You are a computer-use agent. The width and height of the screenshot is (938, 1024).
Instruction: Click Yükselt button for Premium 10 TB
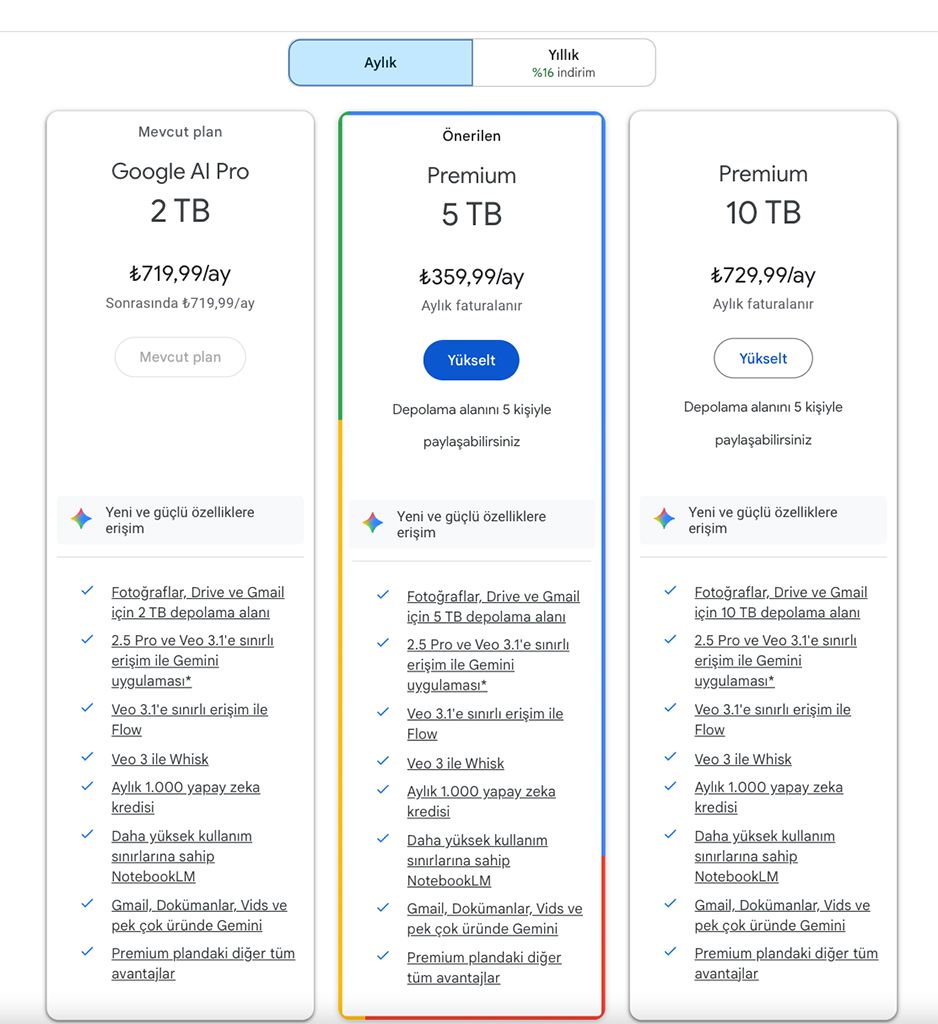(763, 358)
